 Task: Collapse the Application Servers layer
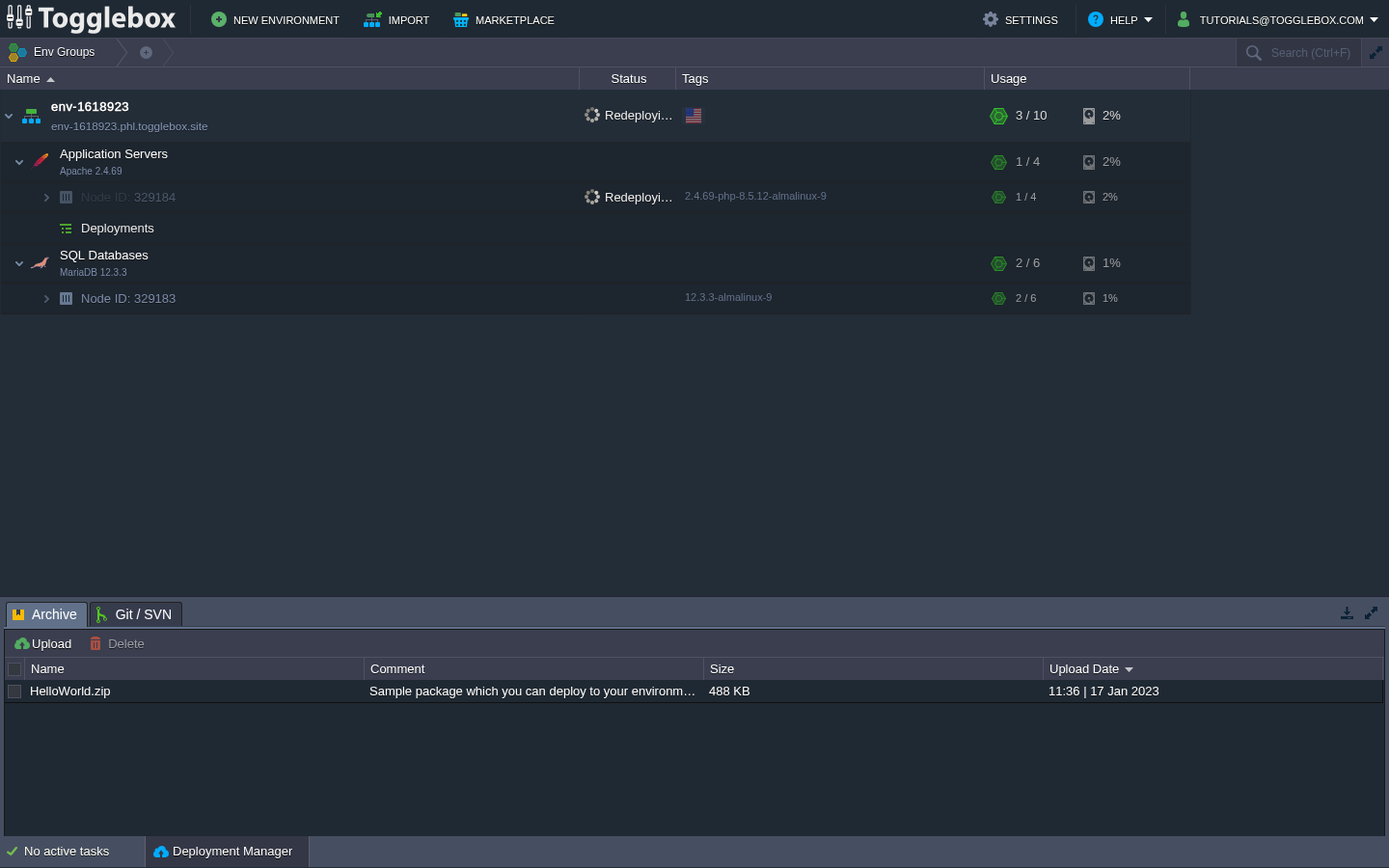tap(19, 162)
